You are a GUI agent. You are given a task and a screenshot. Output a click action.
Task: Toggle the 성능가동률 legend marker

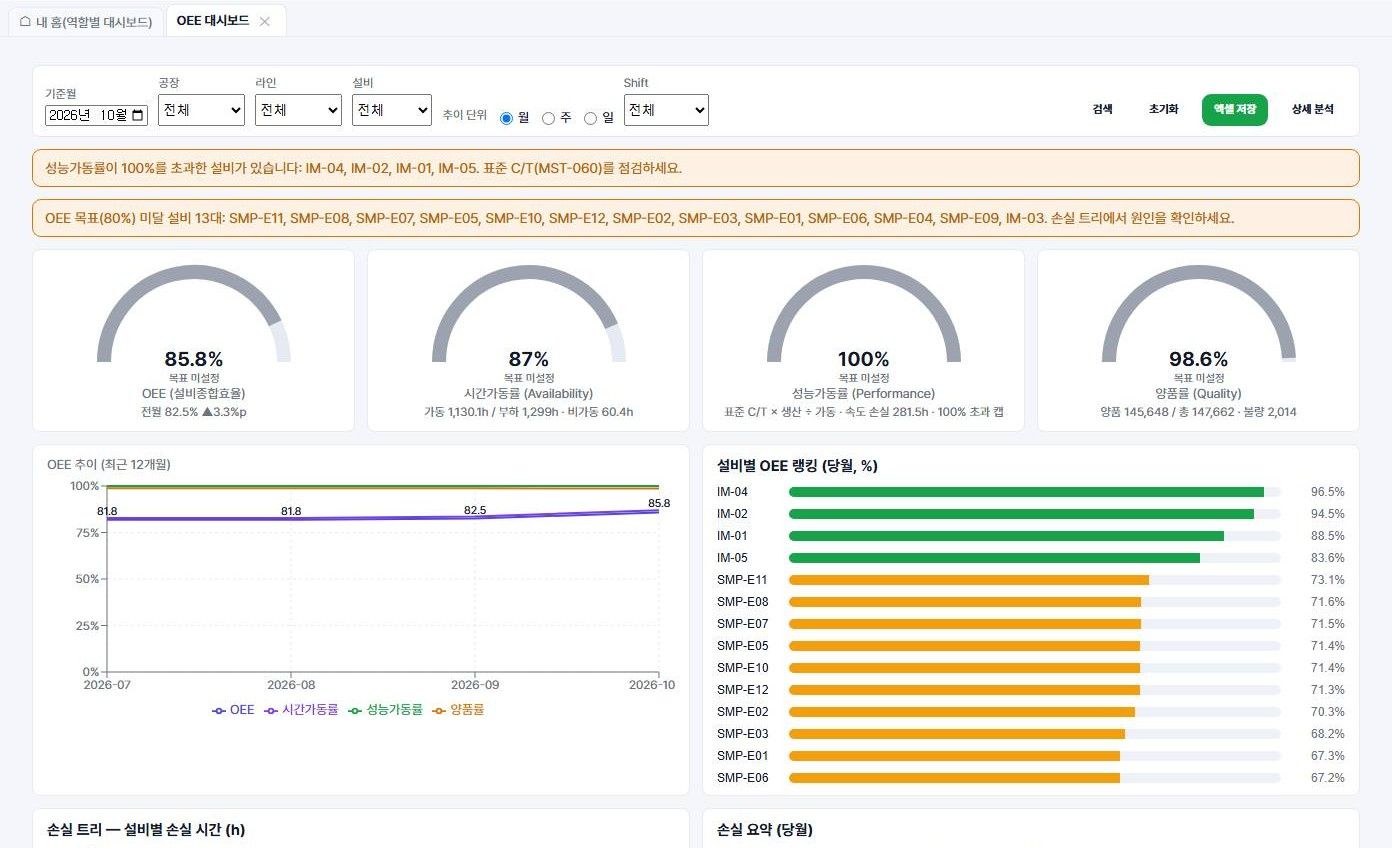354,710
